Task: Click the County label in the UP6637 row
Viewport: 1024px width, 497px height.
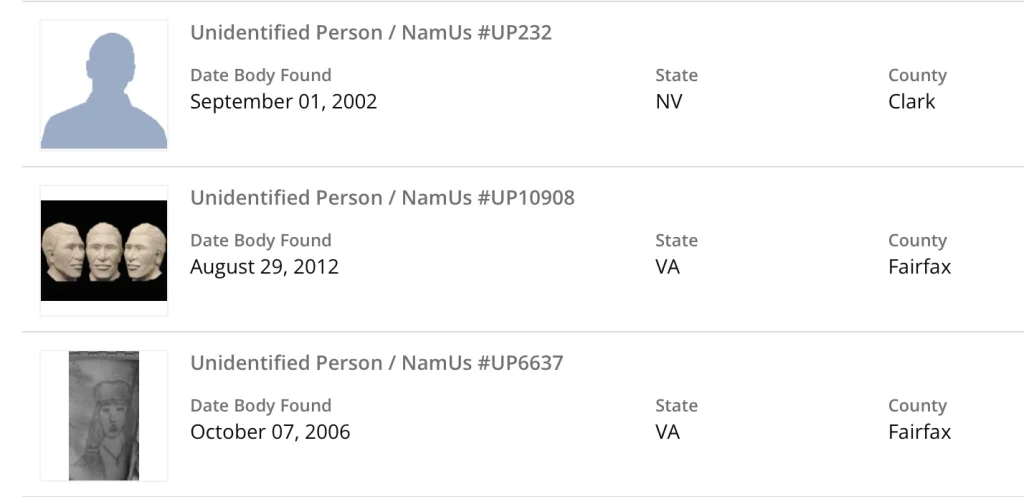Action: point(917,406)
